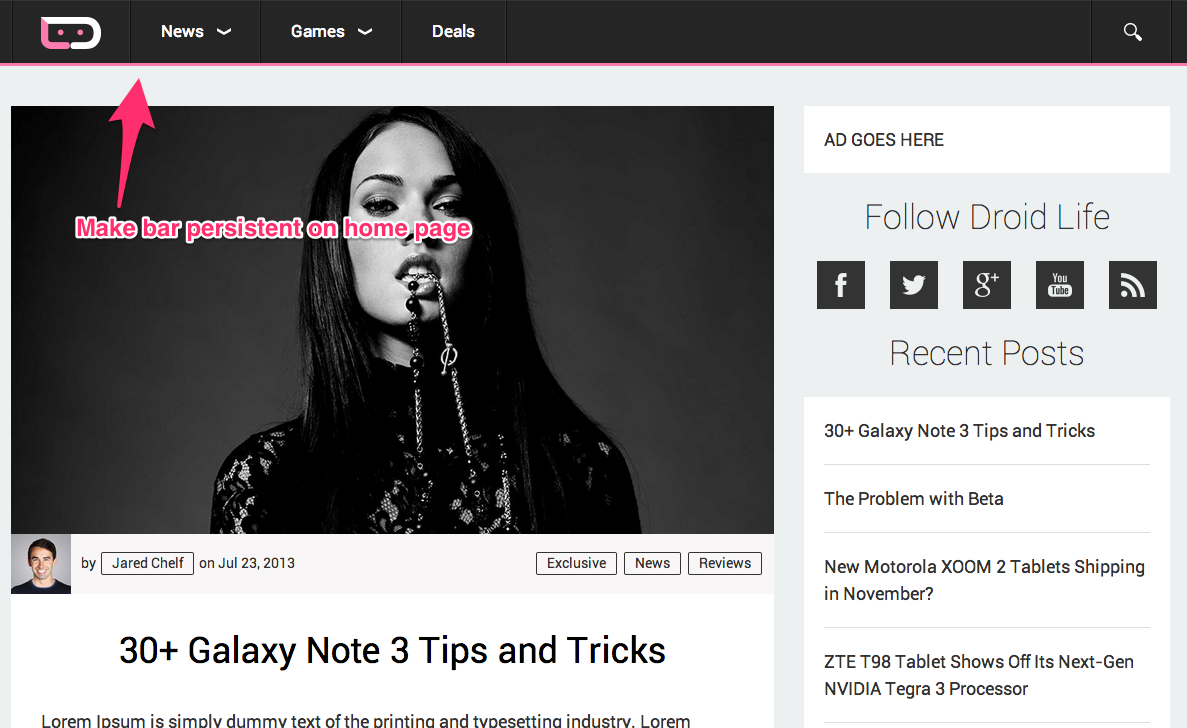Open the YouTube social icon
Screen dimensions: 1187x728
(1060, 285)
